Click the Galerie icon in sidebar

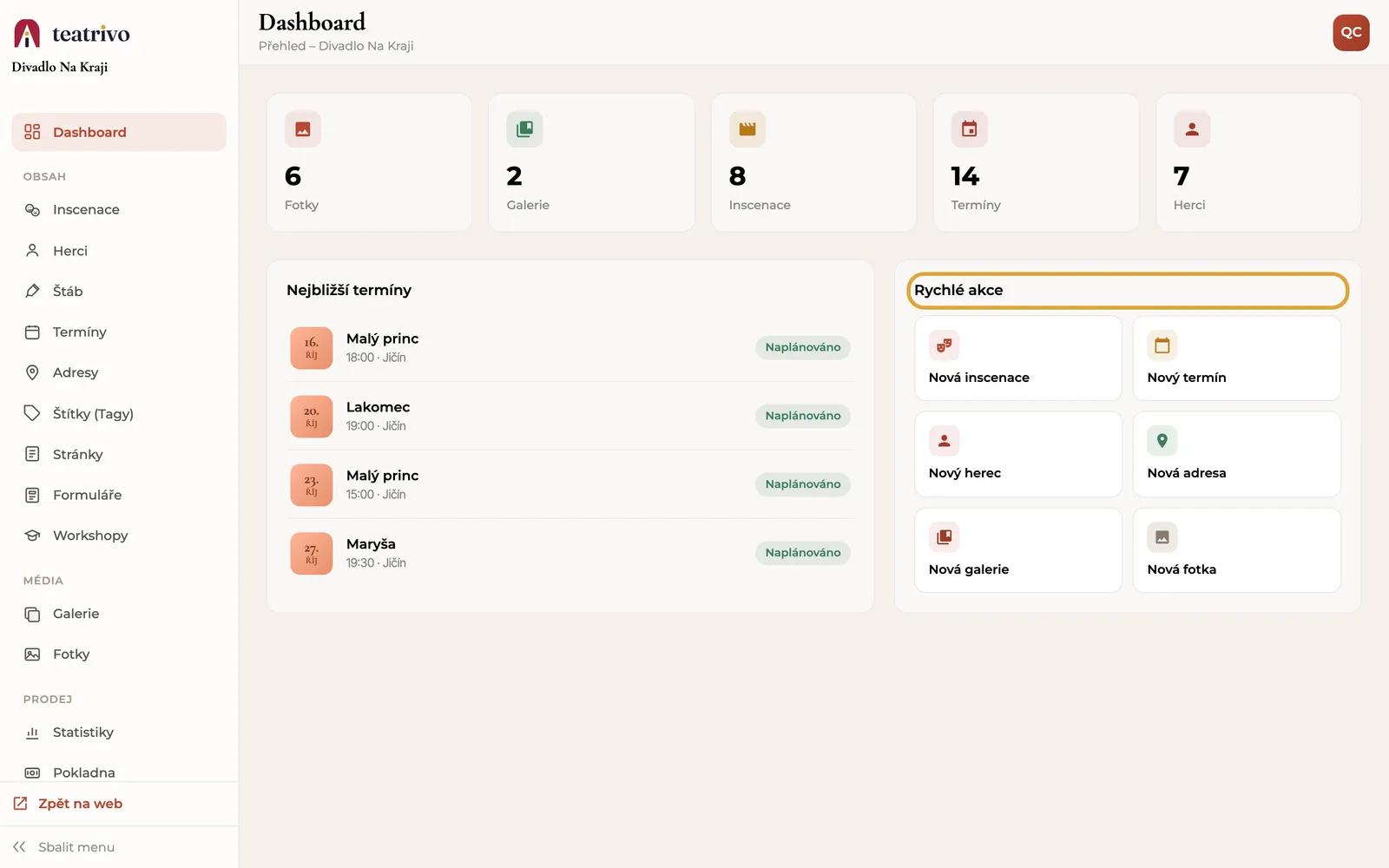(x=32, y=614)
